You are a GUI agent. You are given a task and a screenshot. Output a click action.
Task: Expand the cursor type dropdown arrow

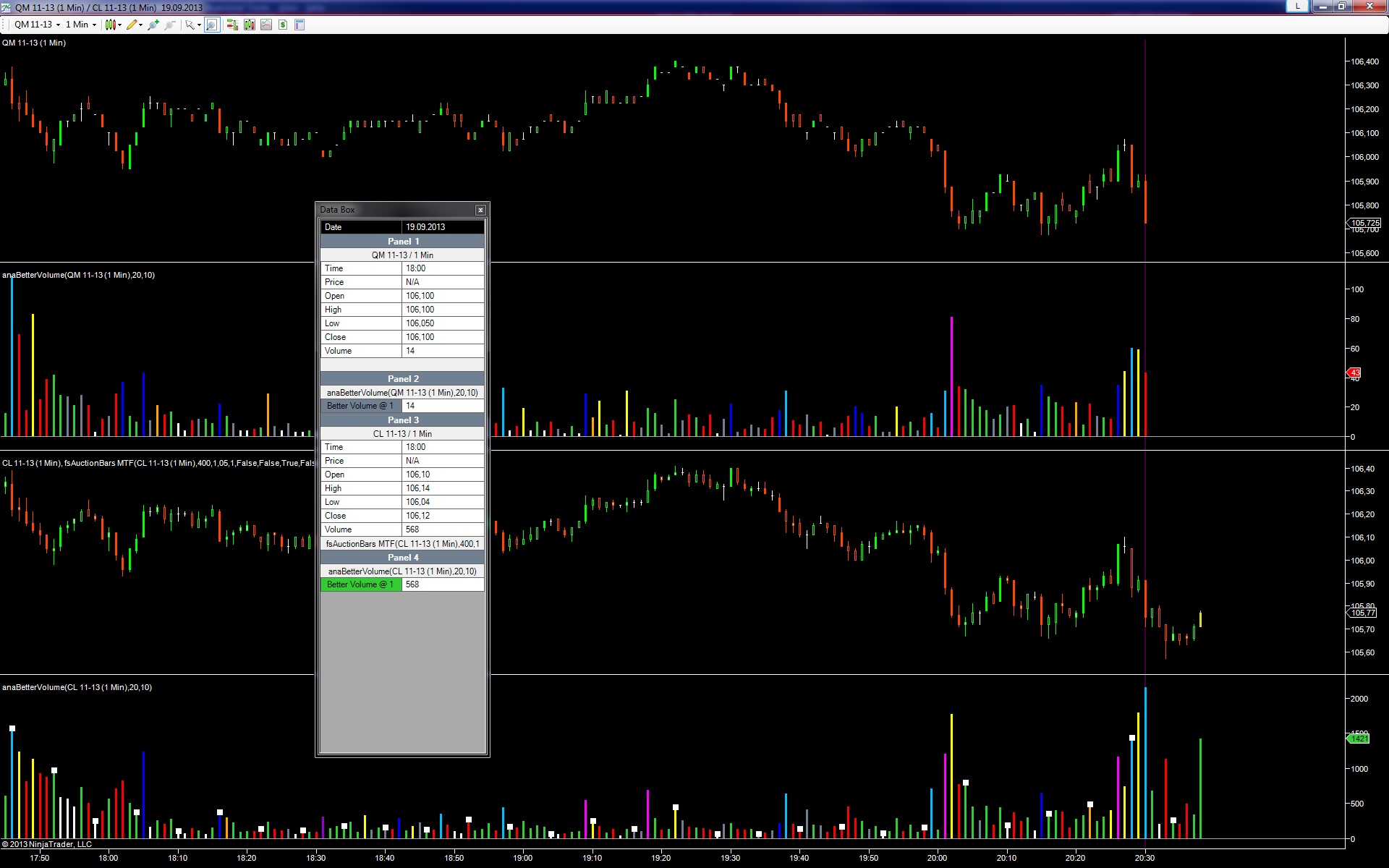point(199,25)
